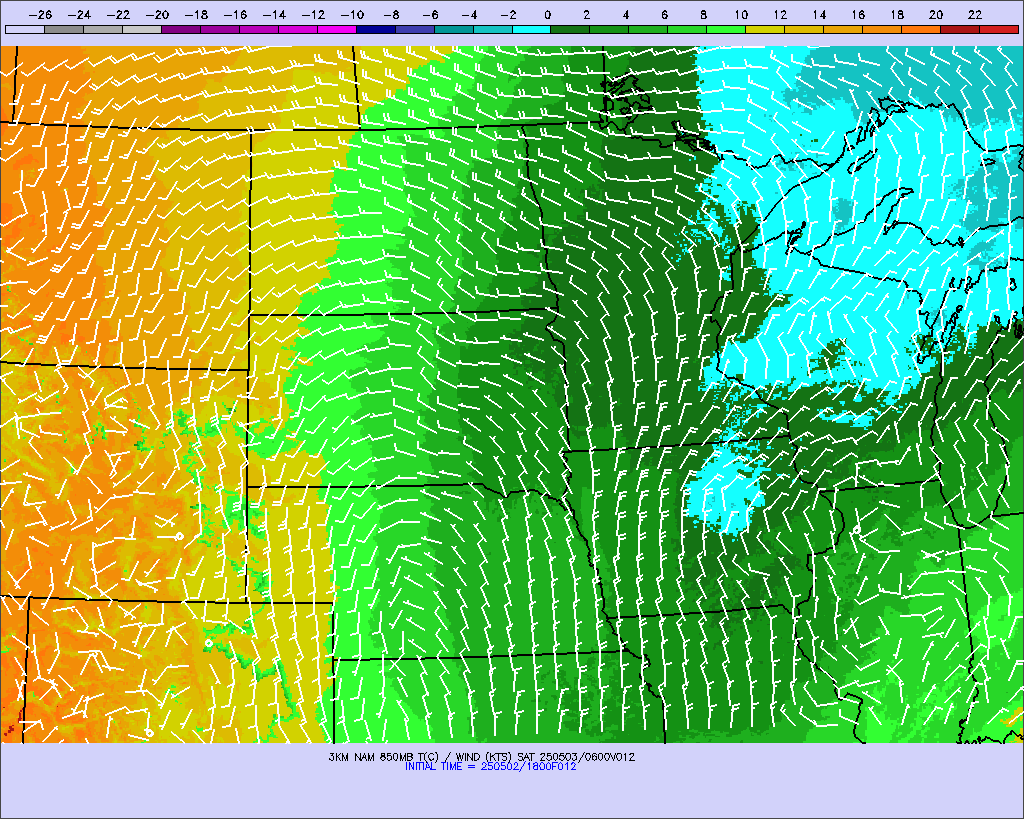Click the magenta swatch between -14 and -12
Image resolution: width=1024 pixels, height=819 pixels.
coord(298,29)
